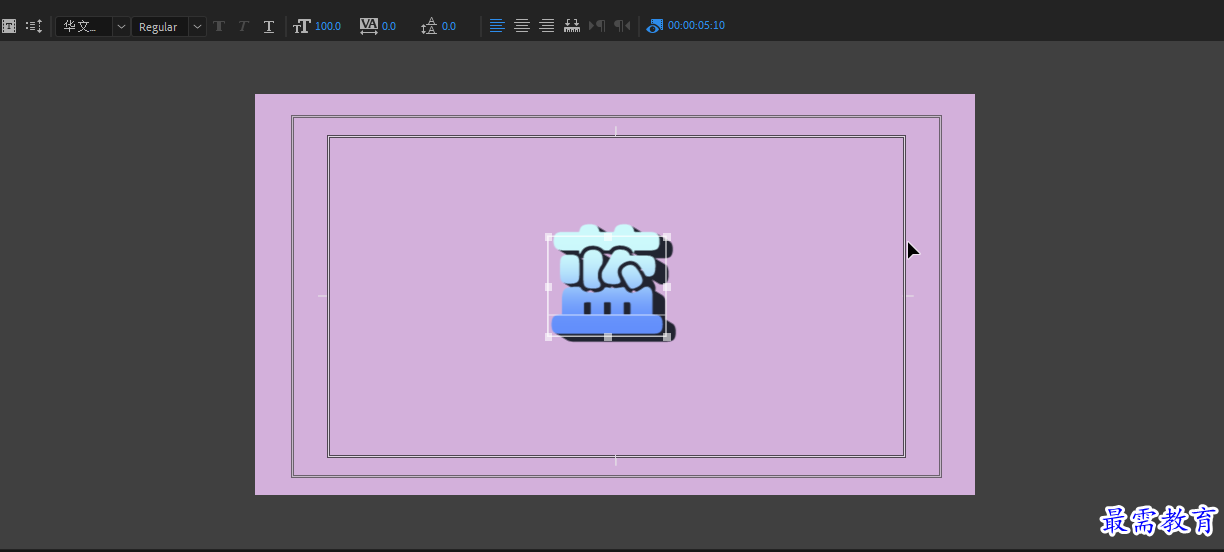
Task: Click the right-middle handle of text box
Action: click(x=667, y=287)
